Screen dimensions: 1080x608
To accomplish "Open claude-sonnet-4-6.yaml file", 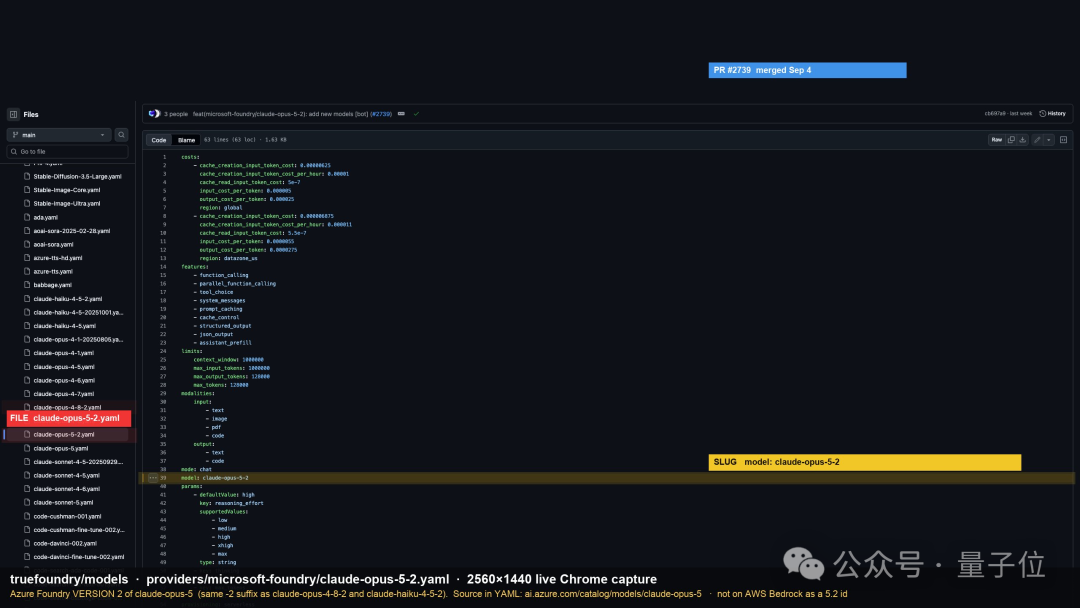I will coord(66,489).
